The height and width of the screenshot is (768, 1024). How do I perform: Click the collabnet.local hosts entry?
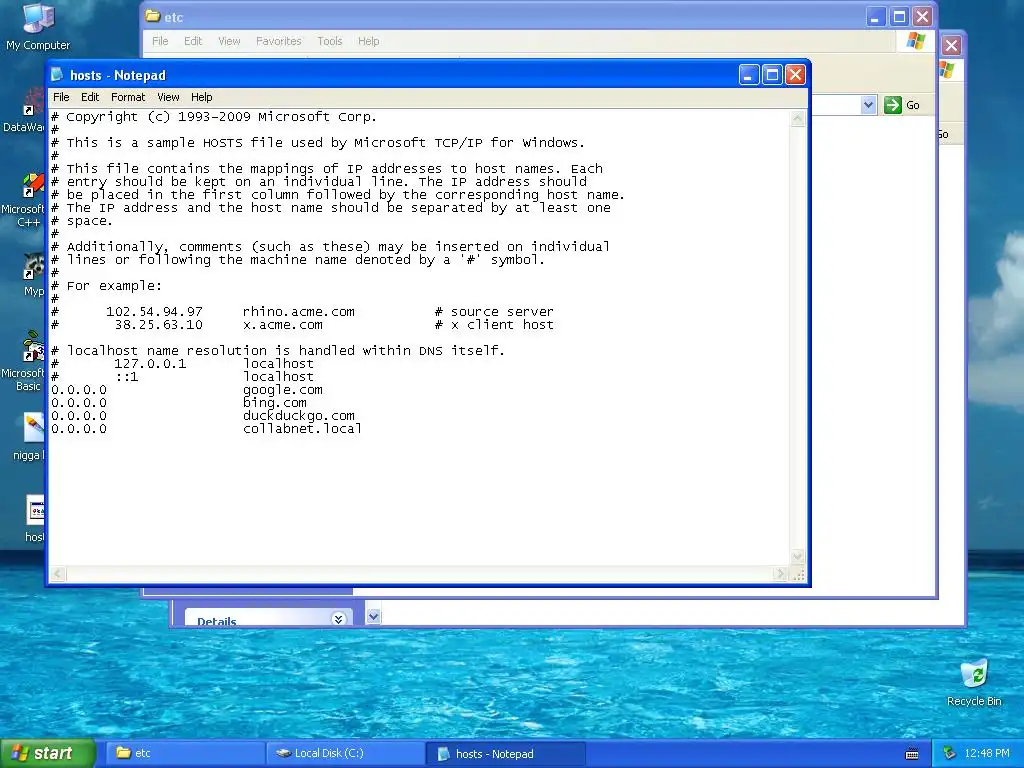302,429
